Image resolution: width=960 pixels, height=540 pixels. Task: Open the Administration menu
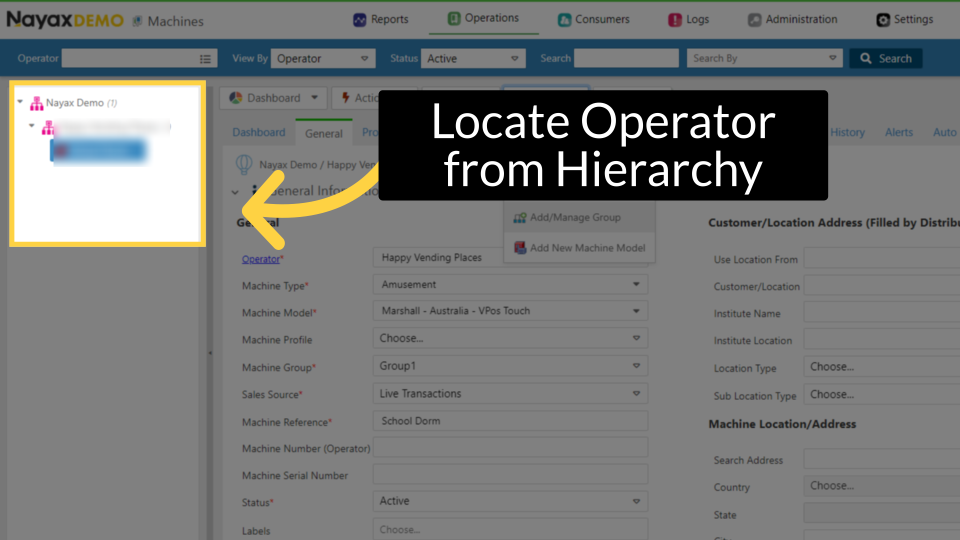(x=792, y=20)
